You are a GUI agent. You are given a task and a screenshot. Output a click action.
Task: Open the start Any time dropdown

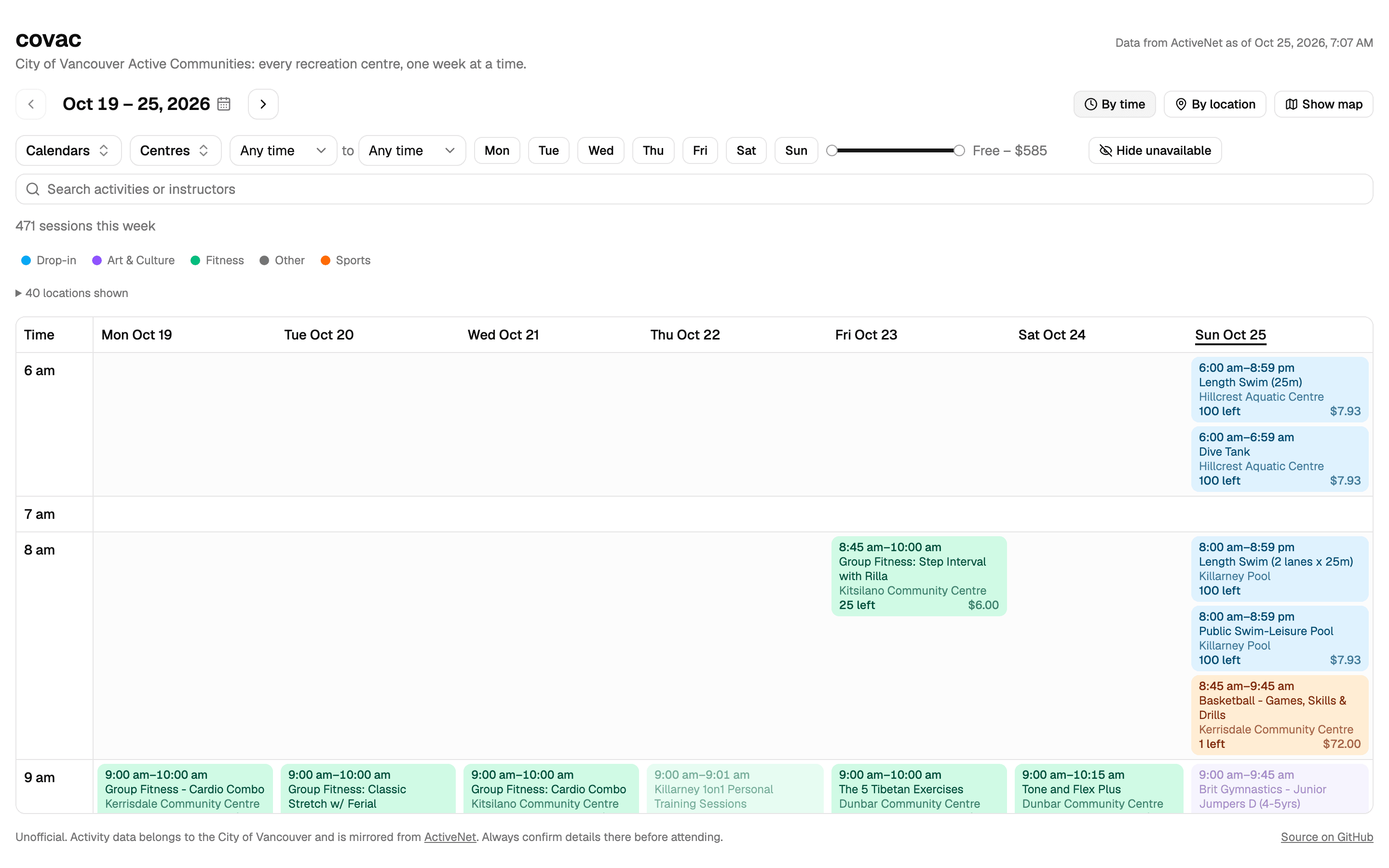pyautogui.click(x=283, y=150)
